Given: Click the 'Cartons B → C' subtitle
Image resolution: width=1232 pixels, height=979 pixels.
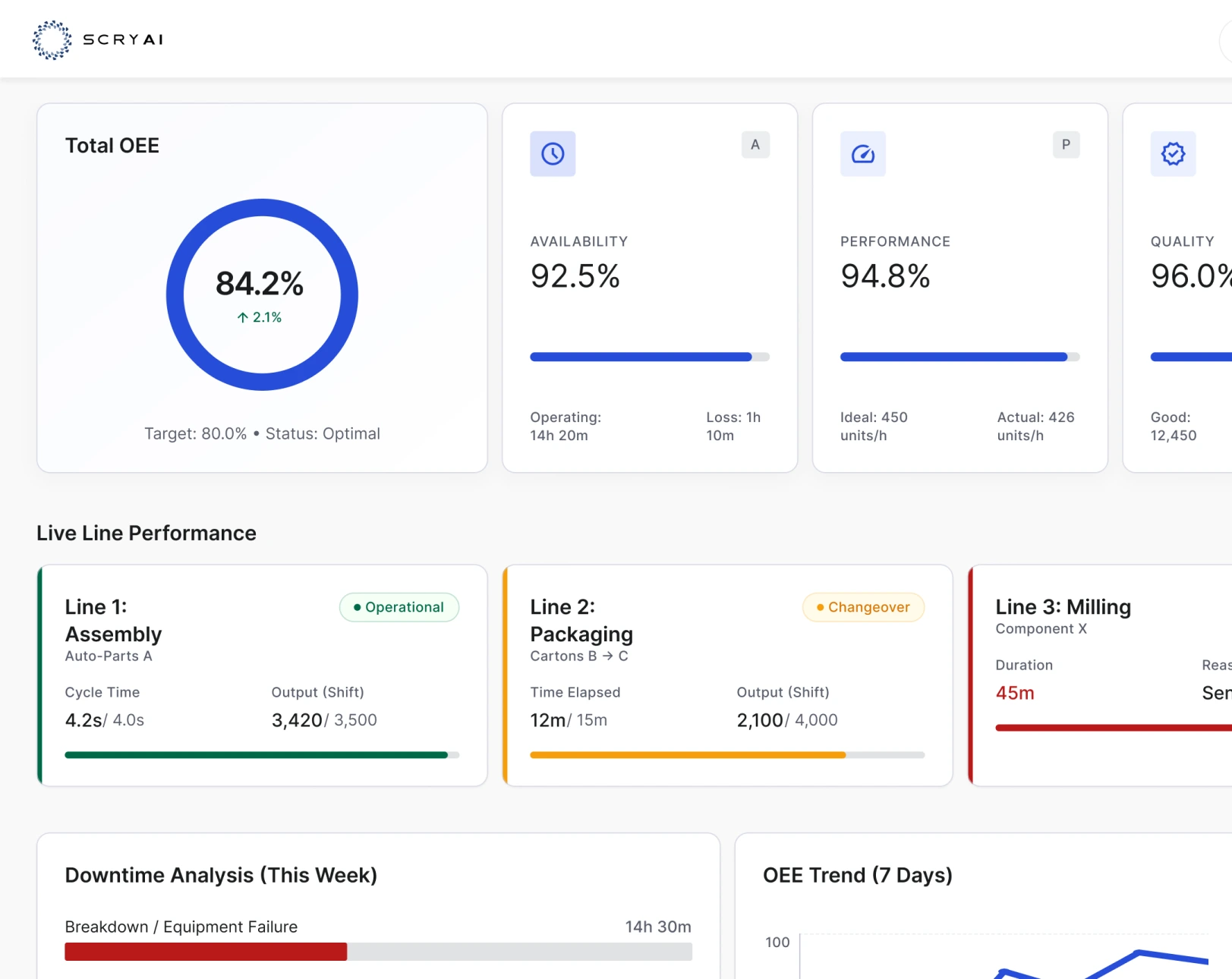Looking at the screenshot, I should 579,656.
